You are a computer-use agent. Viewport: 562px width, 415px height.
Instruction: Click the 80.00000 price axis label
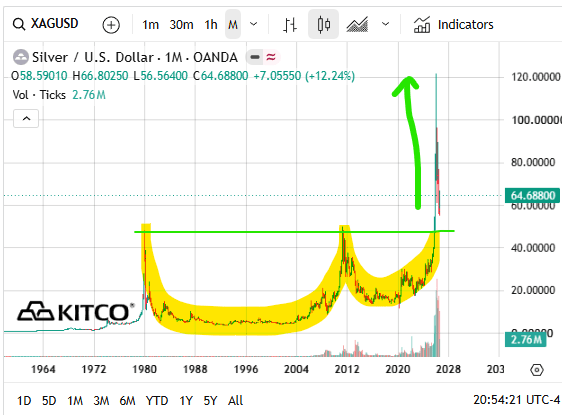tap(533, 162)
